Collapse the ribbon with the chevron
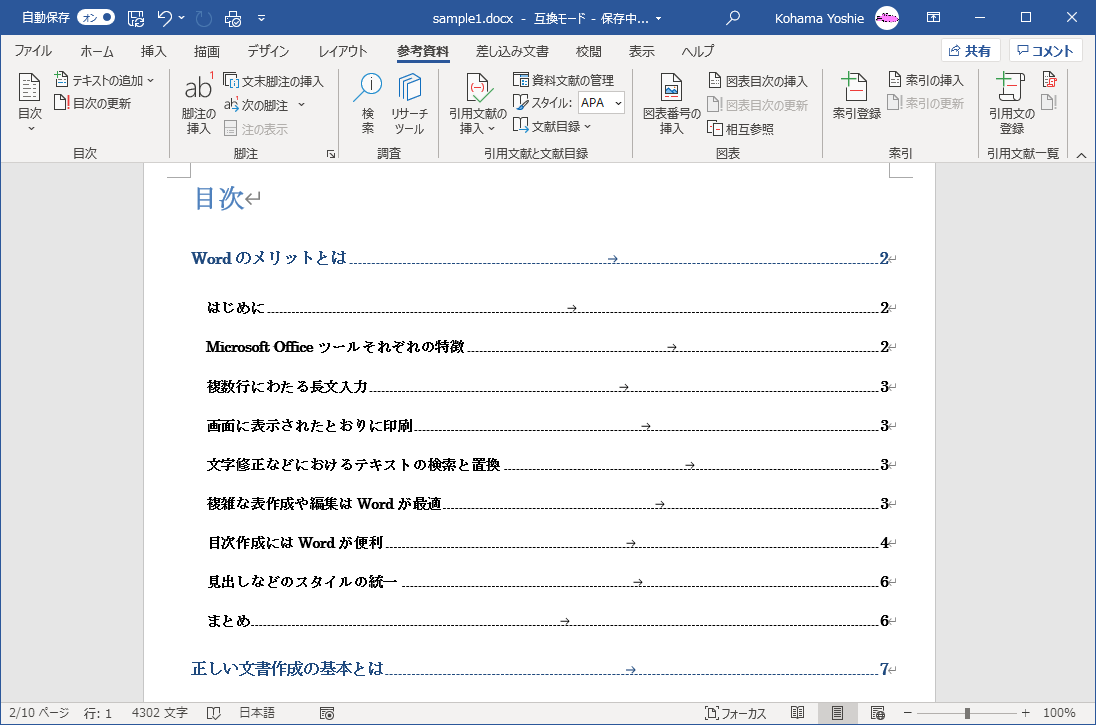 click(x=1081, y=155)
